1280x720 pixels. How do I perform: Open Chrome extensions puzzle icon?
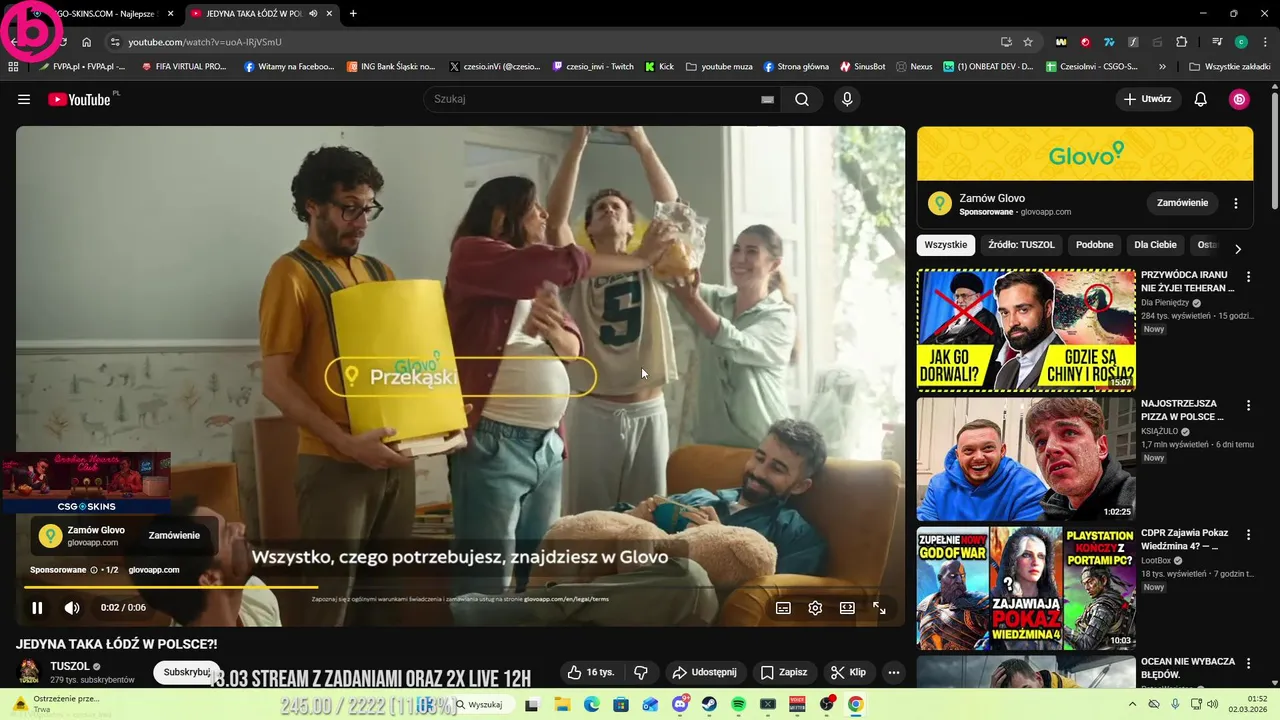[x=1181, y=42]
